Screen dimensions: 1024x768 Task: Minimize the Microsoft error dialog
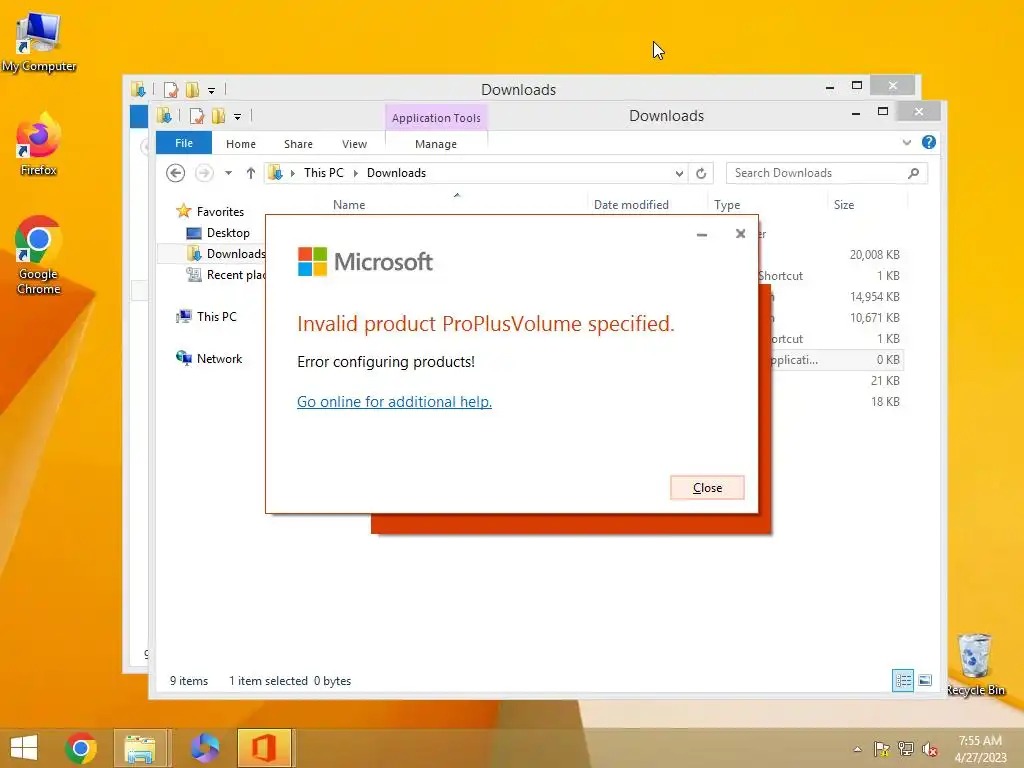pyautogui.click(x=702, y=234)
